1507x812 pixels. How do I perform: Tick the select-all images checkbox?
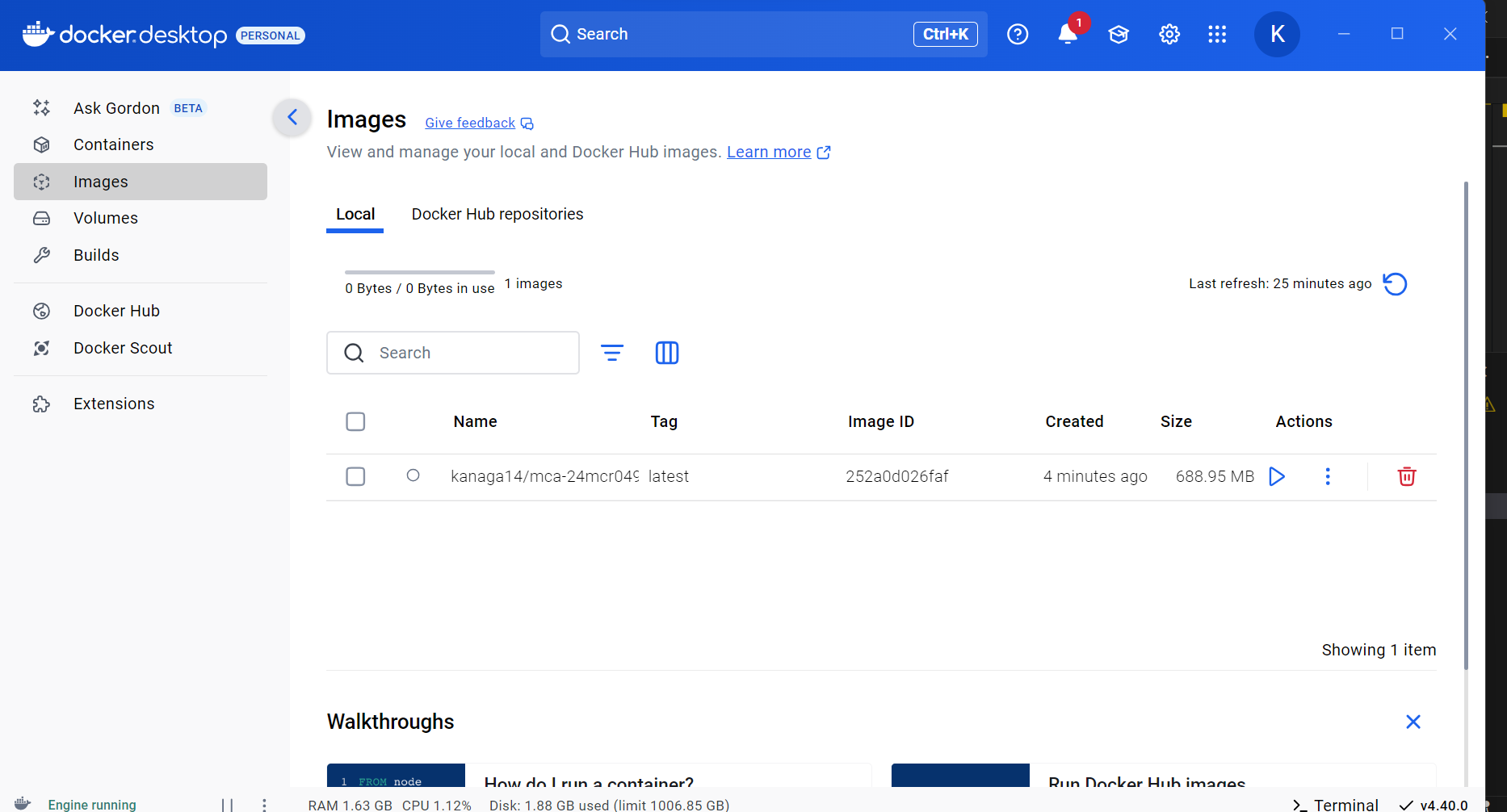click(355, 421)
